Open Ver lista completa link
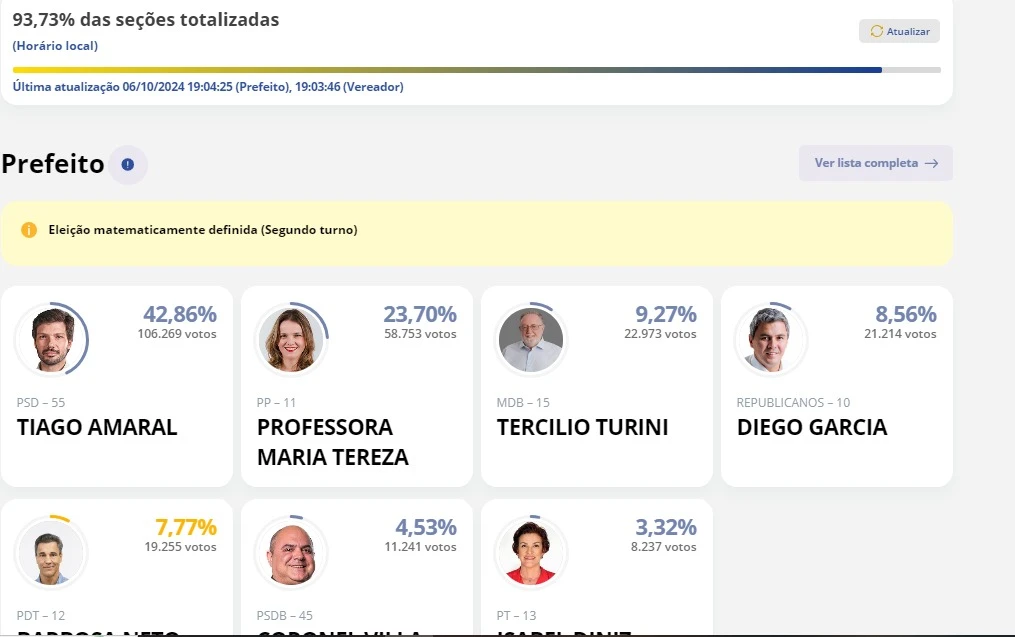This screenshot has height=637, width=1015. (x=875, y=163)
